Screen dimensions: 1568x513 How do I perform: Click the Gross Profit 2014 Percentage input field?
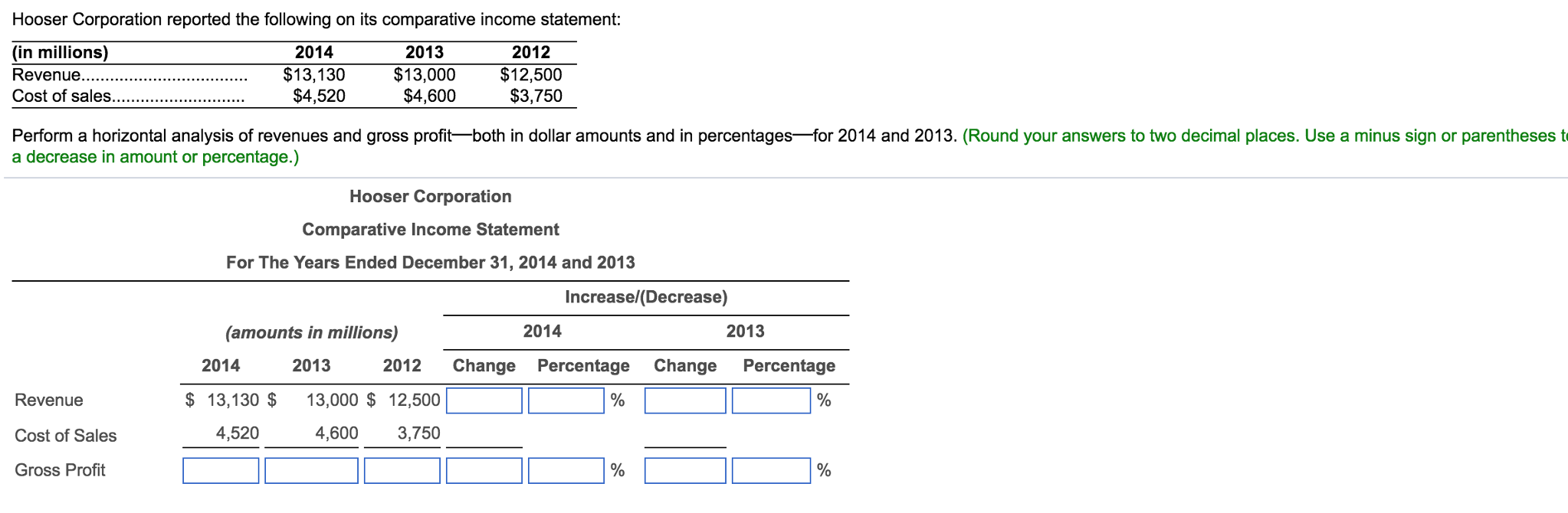566,470
